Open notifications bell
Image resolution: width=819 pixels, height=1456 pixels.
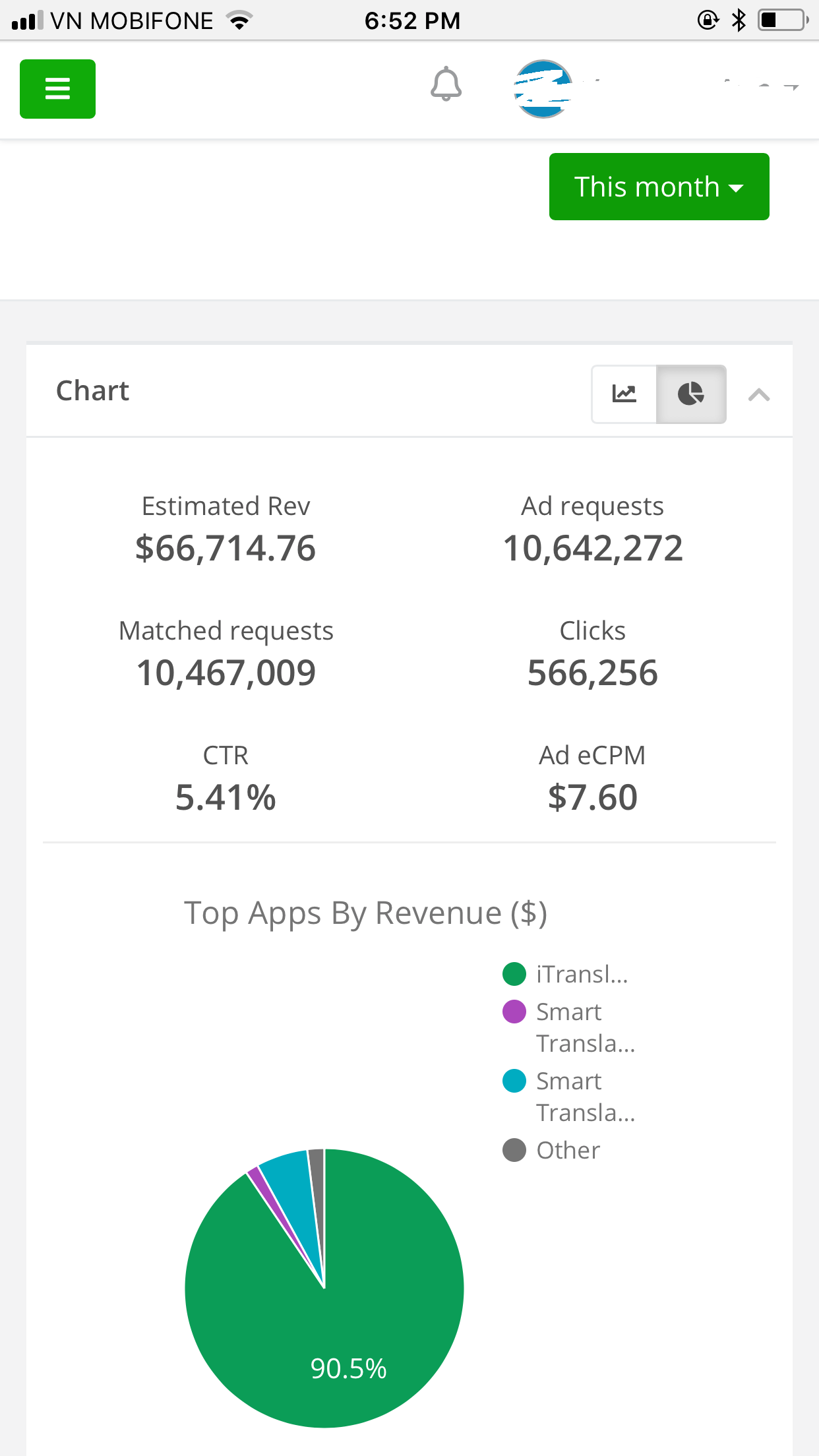(446, 84)
